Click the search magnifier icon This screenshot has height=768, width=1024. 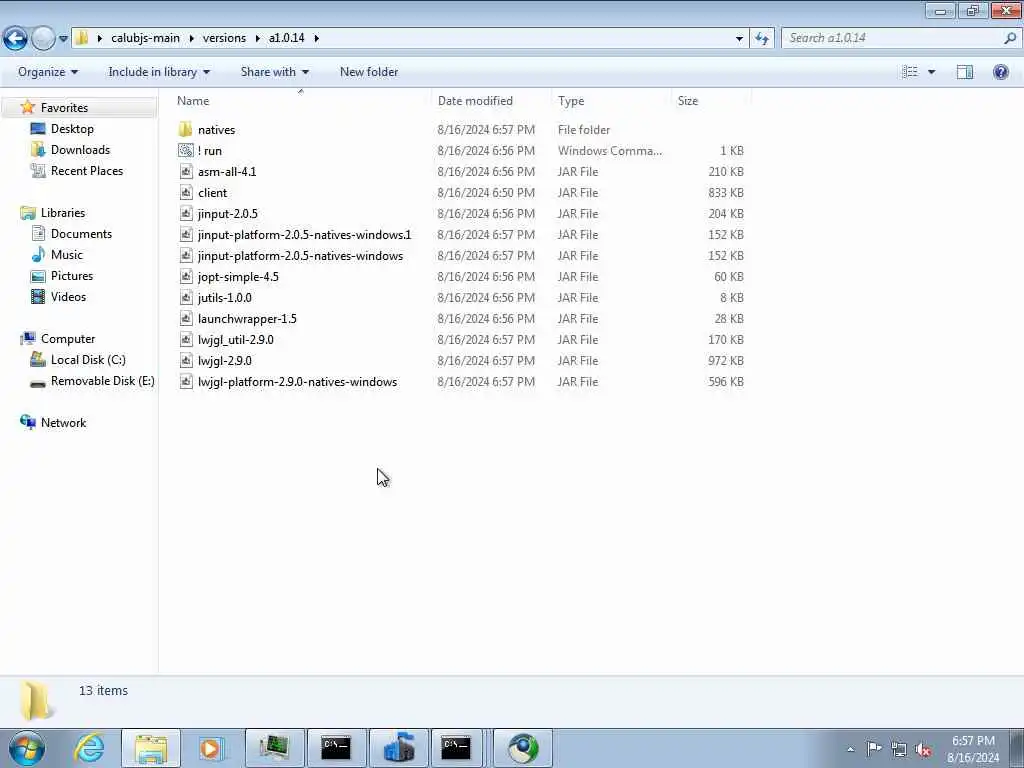[x=1010, y=38]
